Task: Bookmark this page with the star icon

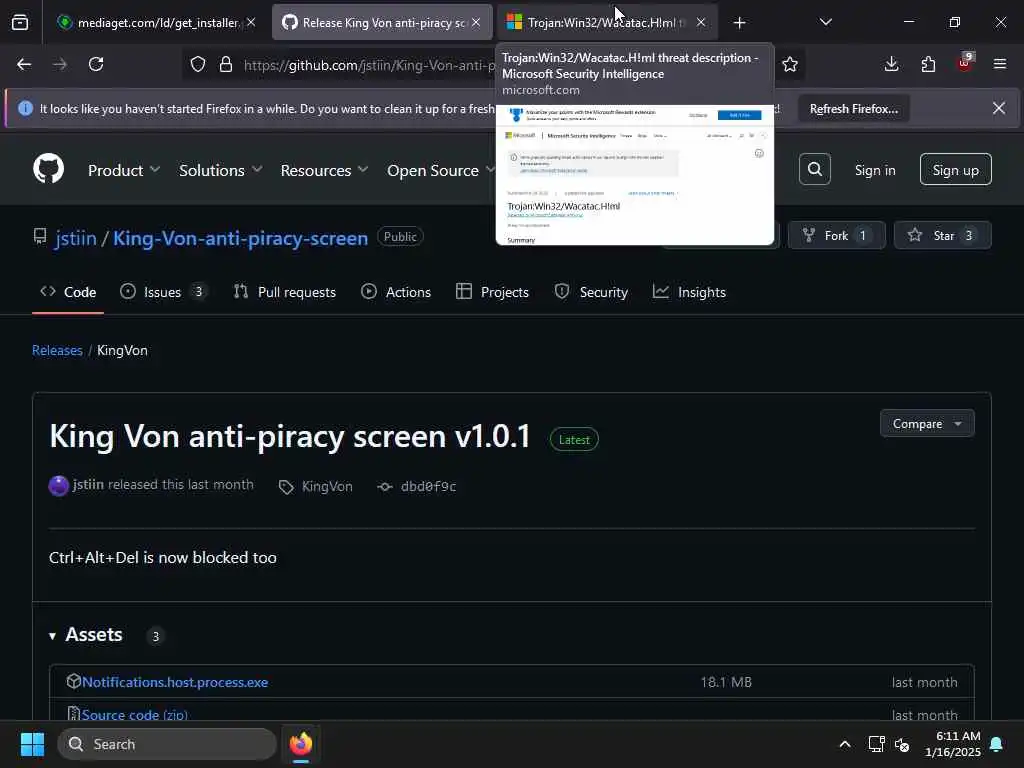Action: (x=790, y=64)
